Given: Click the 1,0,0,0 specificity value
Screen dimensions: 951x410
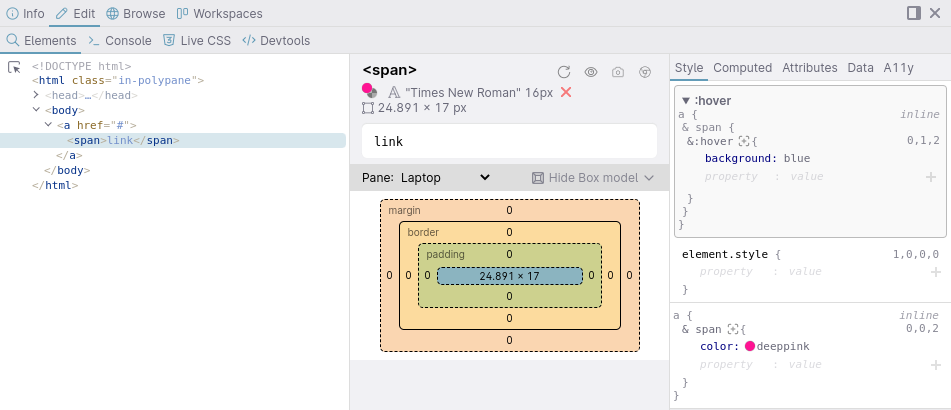Looking at the screenshot, I should point(916,254).
